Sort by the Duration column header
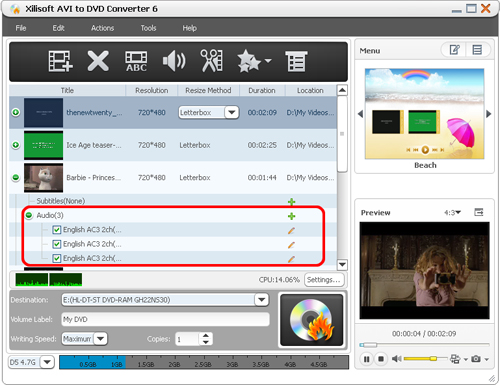500x385 pixels. tap(262, 90)
